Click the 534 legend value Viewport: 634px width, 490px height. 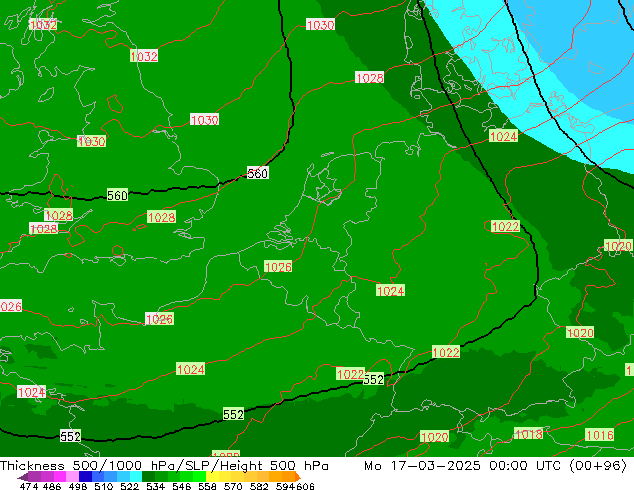(x=155, y=486)
